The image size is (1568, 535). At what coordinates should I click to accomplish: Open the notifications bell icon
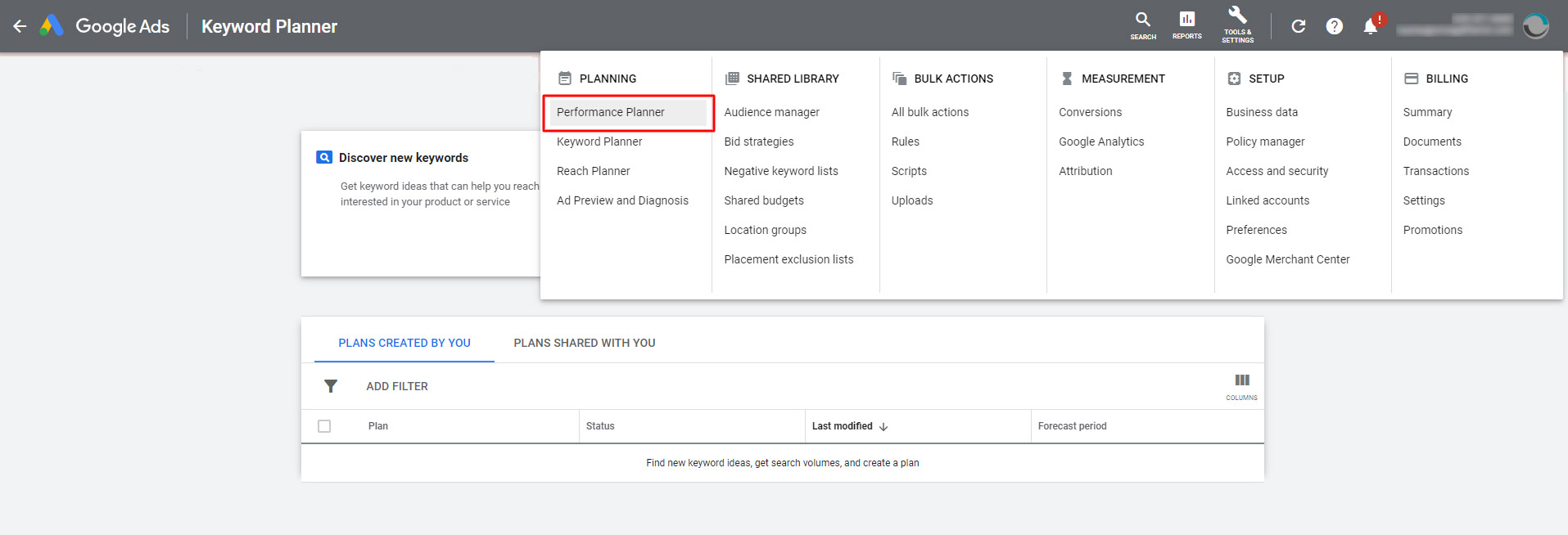(1370, 27)
